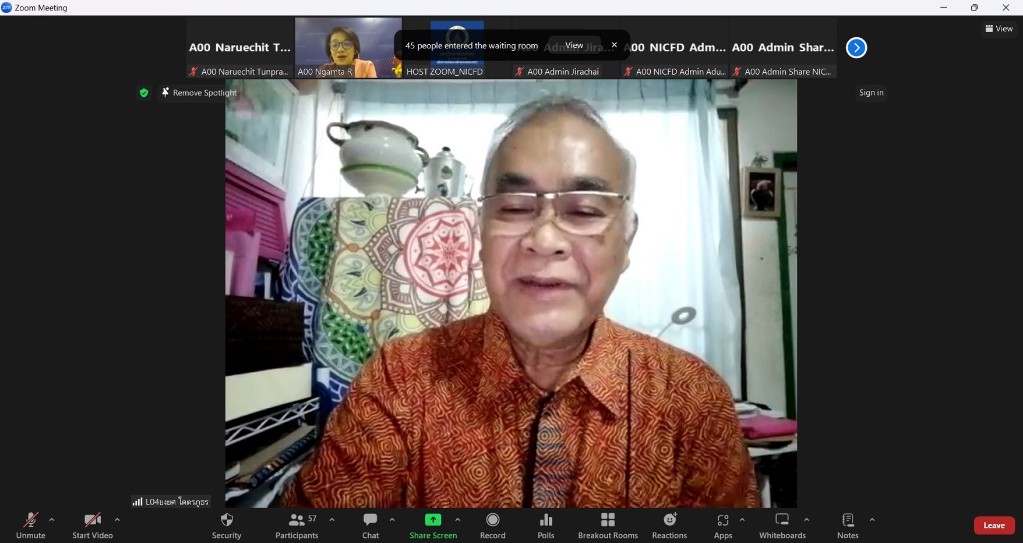Click Sign in link
1023x543 pixels.
tap(871, 93)
